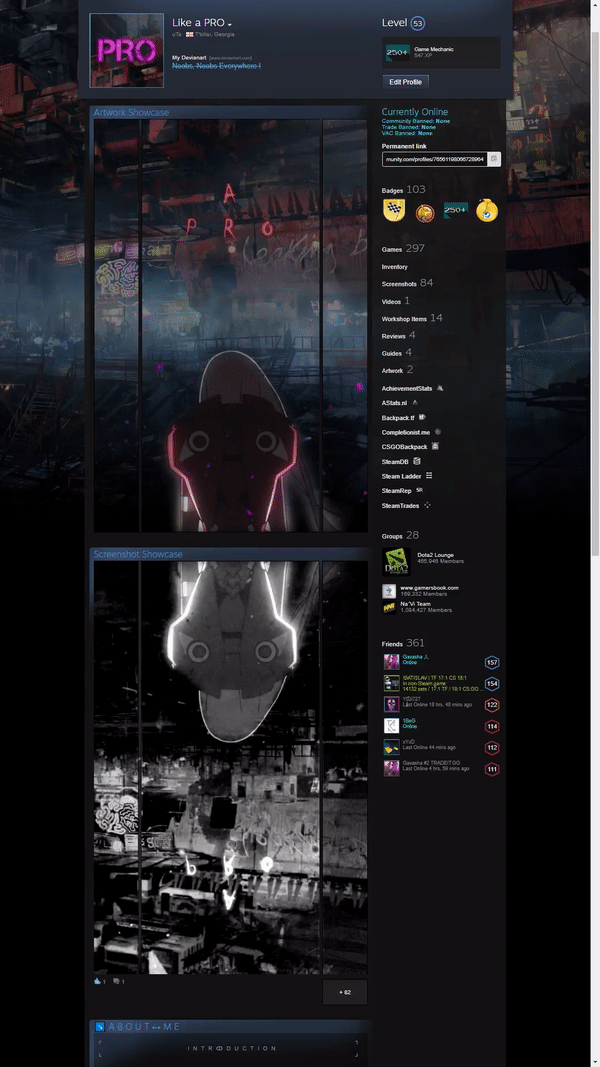Click the level 53 circle badge
The height and width of the screenshot is (1067, 600).
418,24
